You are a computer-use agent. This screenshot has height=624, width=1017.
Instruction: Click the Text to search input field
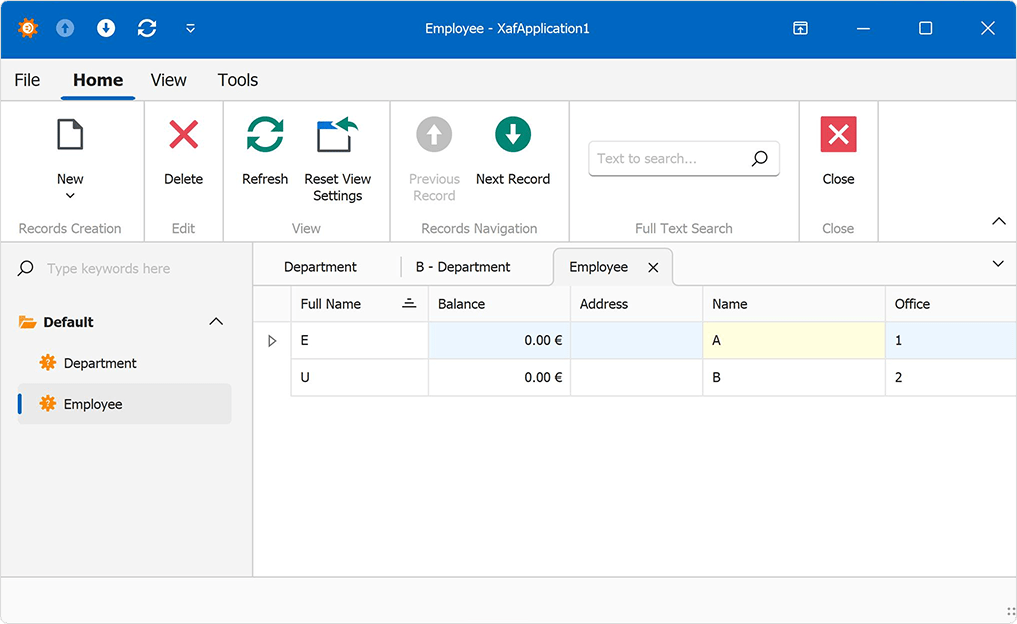click(x=670, y=158)
